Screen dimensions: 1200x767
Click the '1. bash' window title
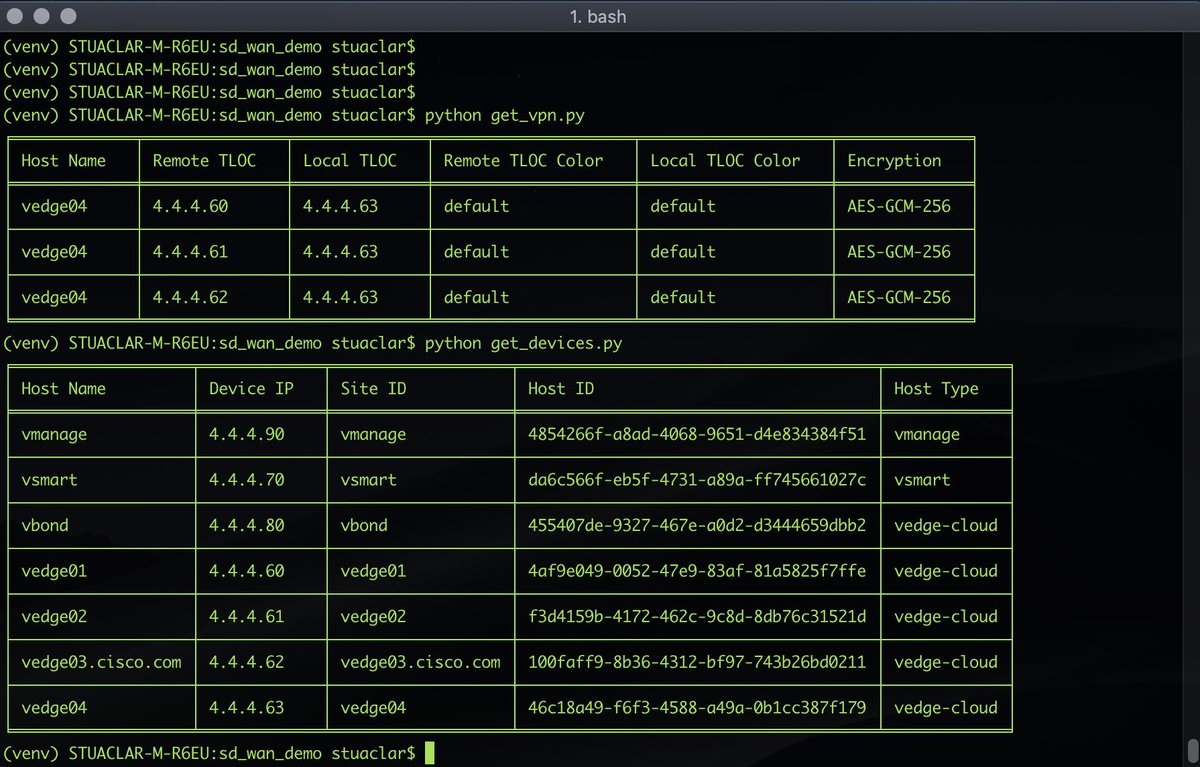pos(598,16)
